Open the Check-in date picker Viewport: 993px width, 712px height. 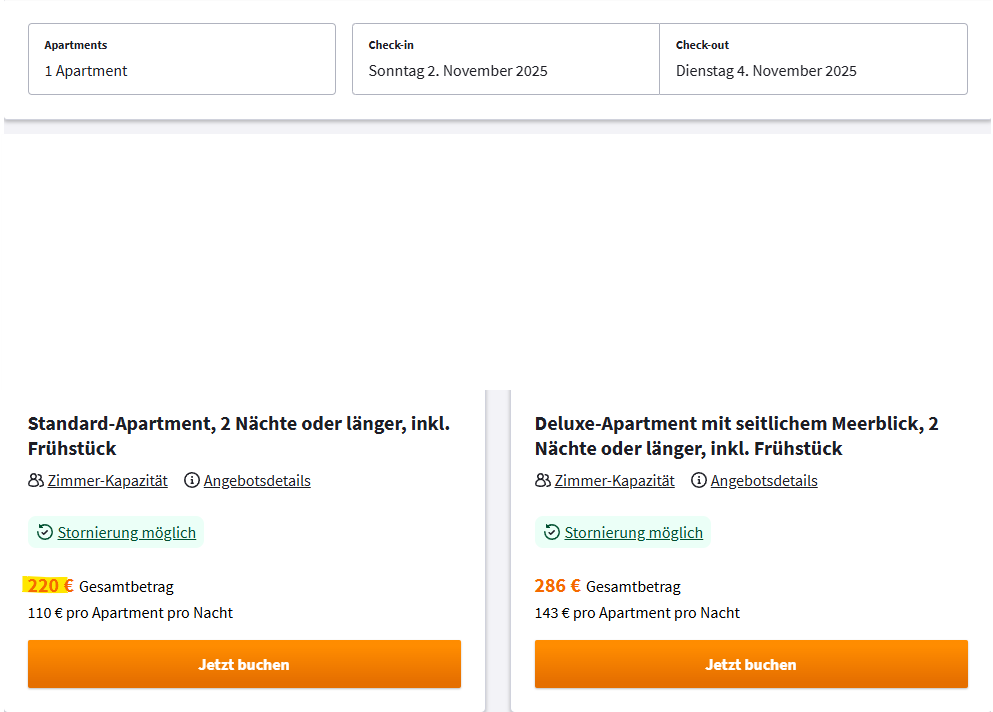pyautogui.click(x=506, y=59)
